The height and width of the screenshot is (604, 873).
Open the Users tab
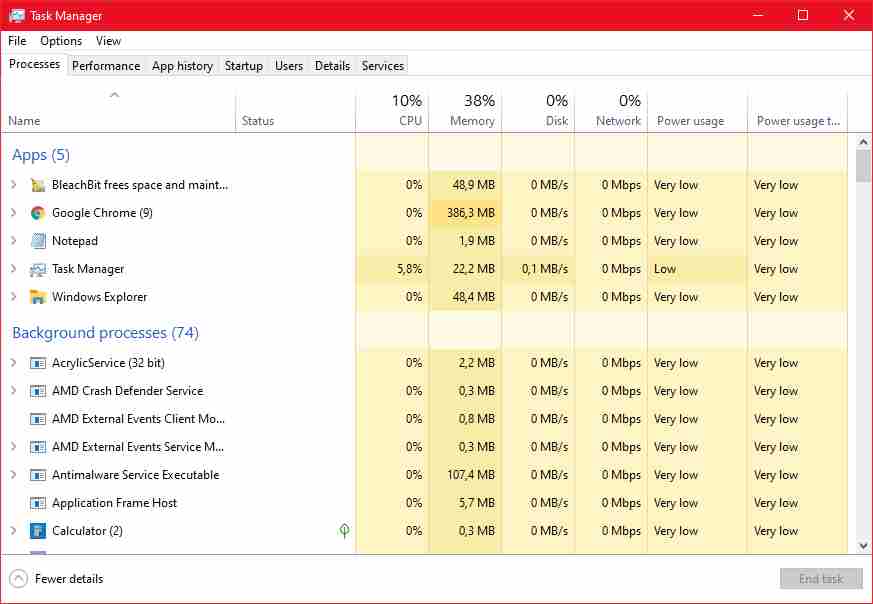[289, 66]
